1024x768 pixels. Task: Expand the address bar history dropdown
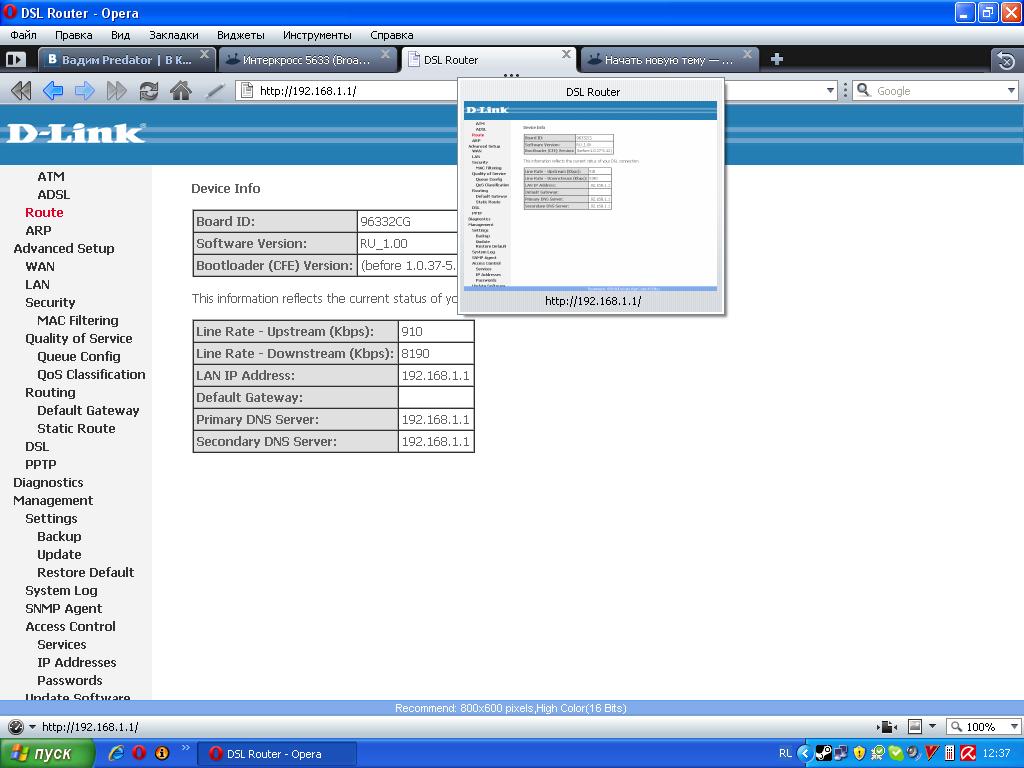click(830, 91)
